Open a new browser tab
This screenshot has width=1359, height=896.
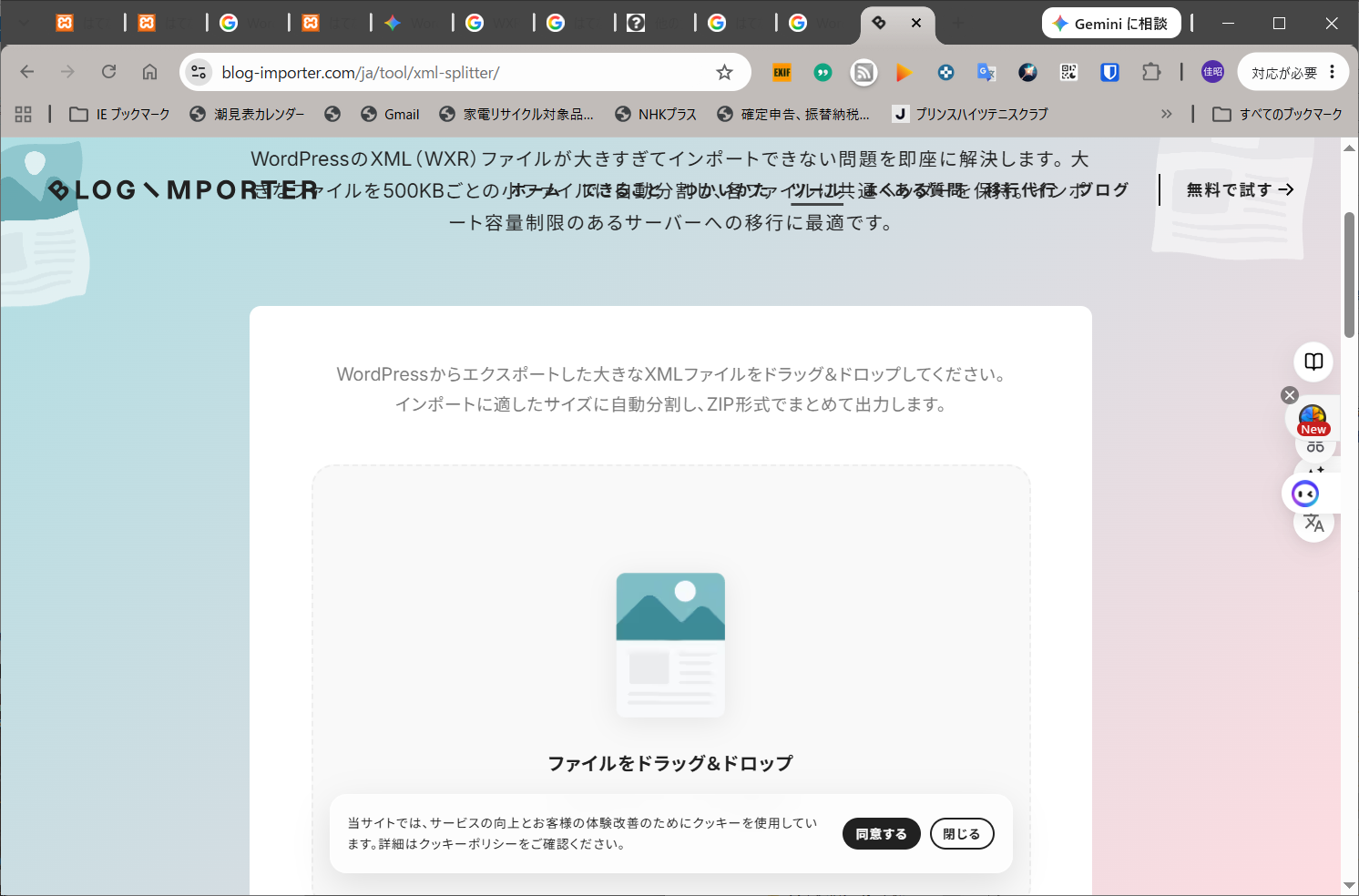click(957, 23)
